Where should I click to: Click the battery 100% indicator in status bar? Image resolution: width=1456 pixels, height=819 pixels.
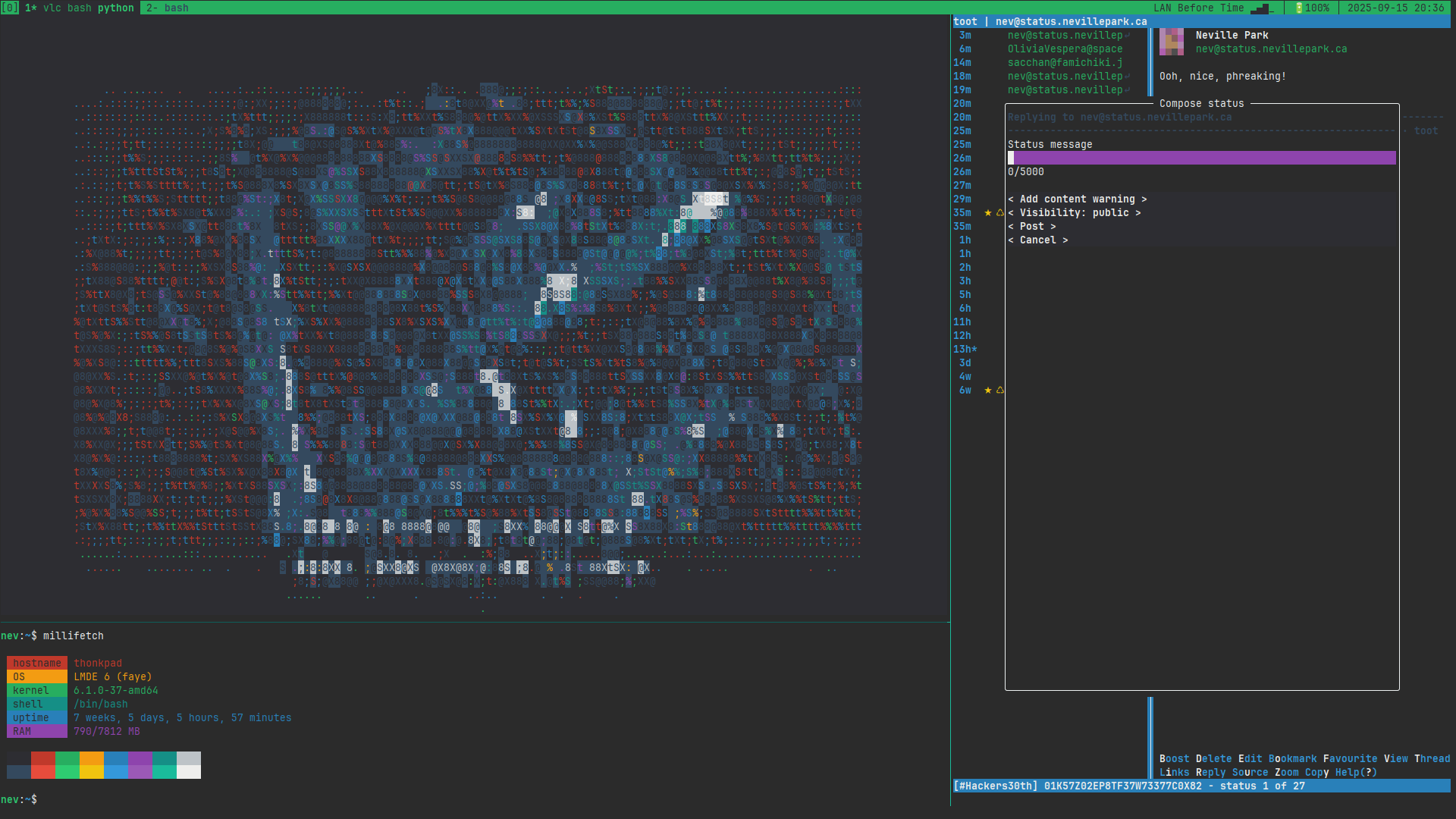tap(1311, 8)
